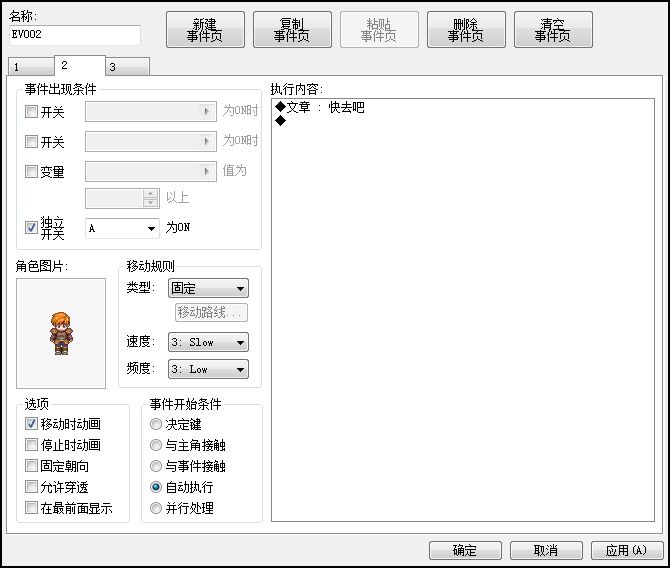
Task: Enable the first 开关 condition checkbox
Action: tap(31, 112)
